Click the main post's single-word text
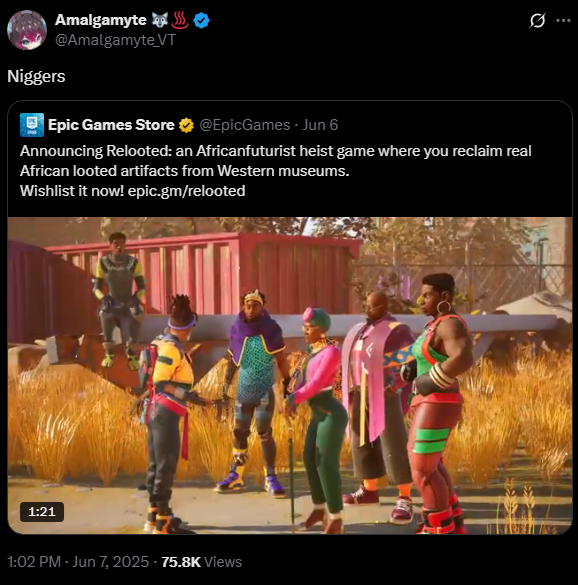Image resolution: width=578 pixels, height=585 pixels. (36, 77)
